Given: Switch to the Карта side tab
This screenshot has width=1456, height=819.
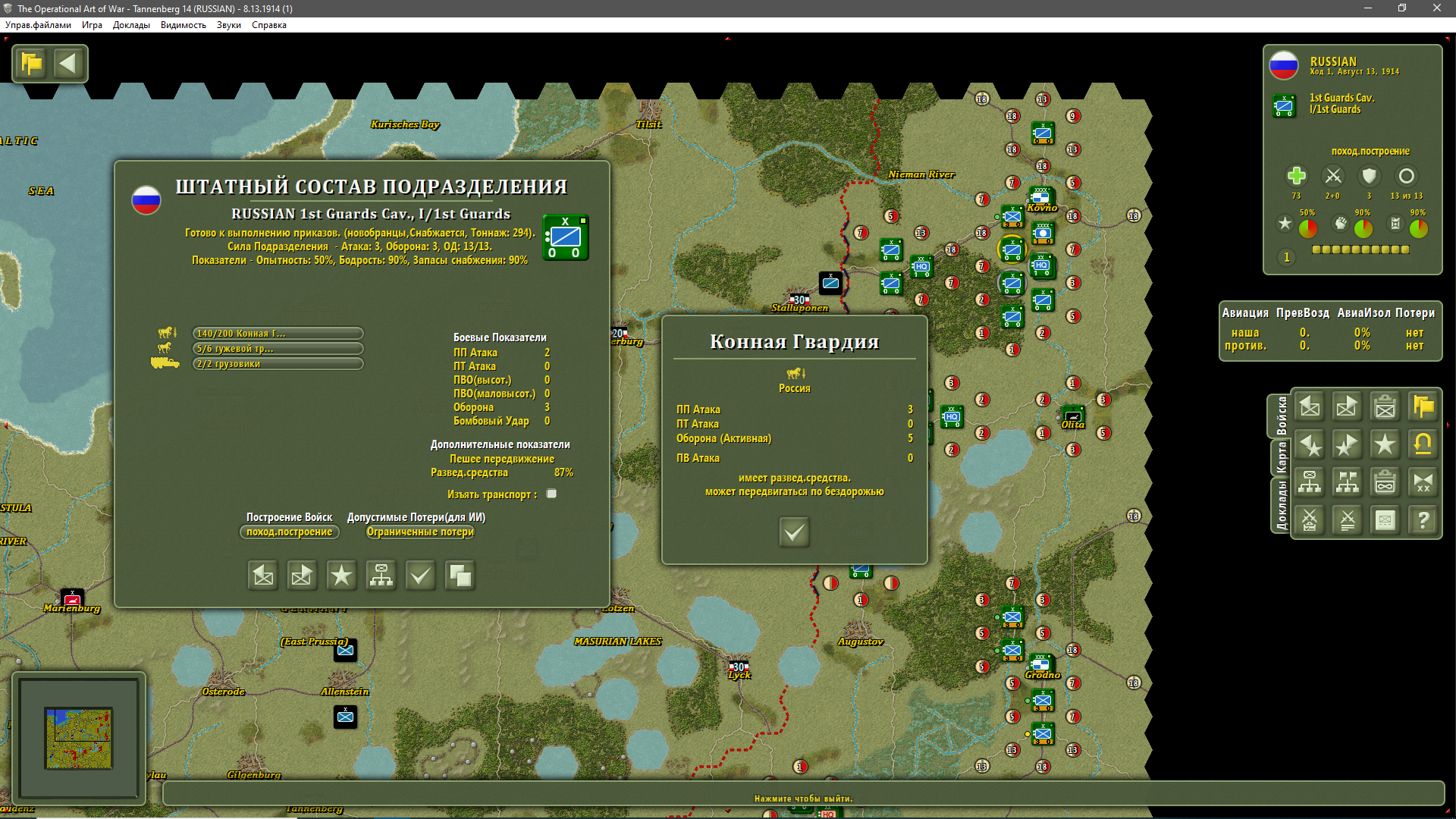Looking at the screenshot, I should pyautogui.click(x=1281, y=458).
